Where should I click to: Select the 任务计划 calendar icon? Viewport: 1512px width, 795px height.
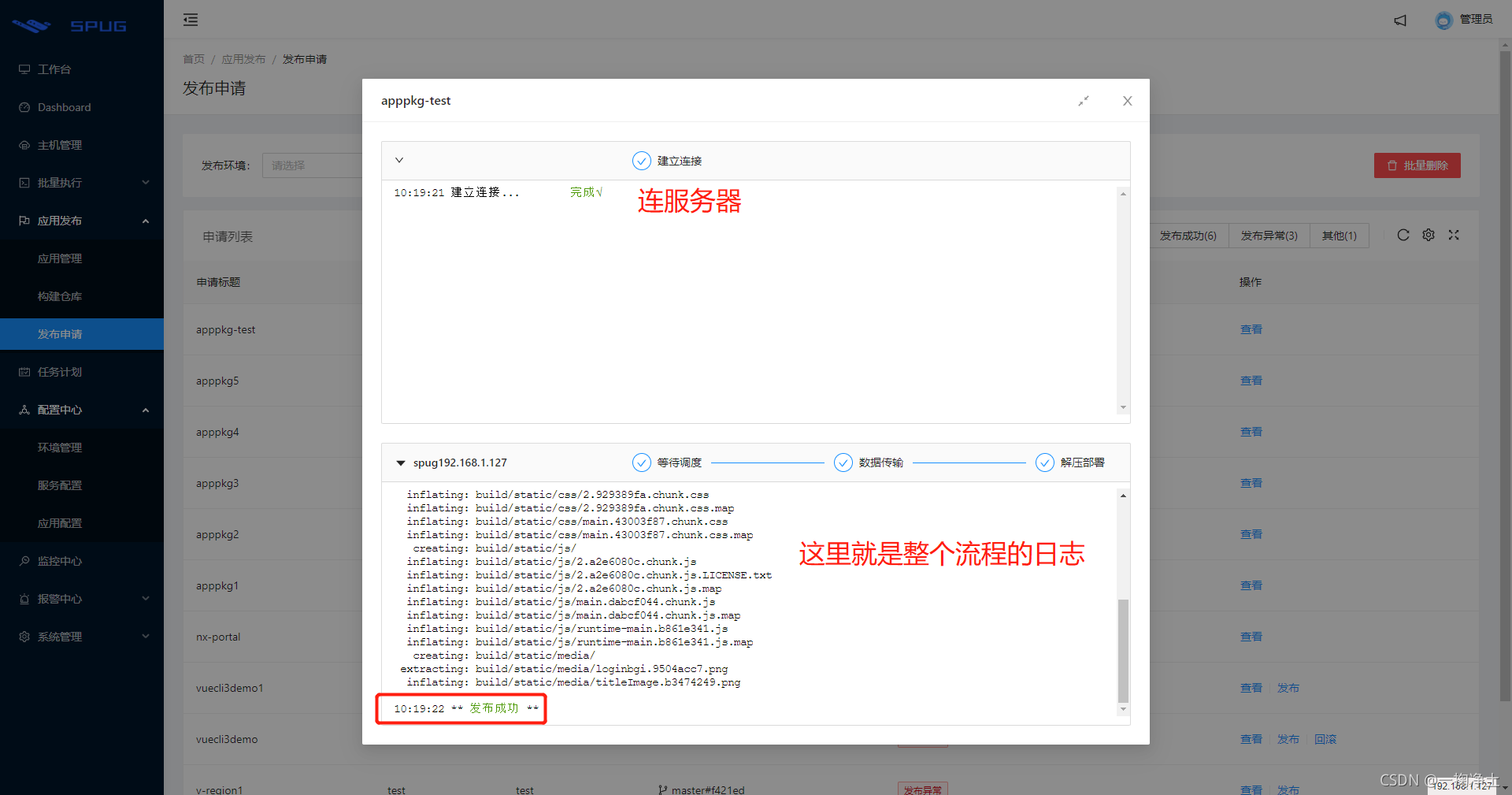tap(23, 372)
